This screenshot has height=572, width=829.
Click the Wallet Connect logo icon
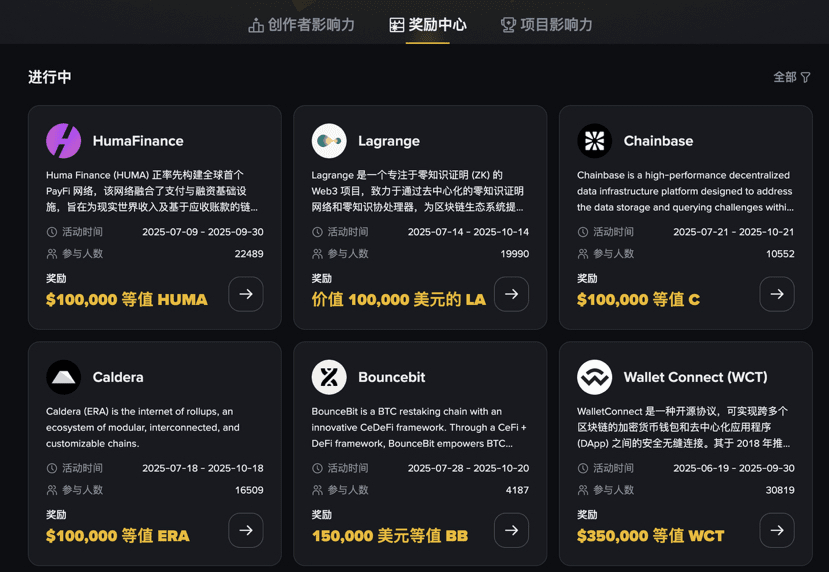594,377
